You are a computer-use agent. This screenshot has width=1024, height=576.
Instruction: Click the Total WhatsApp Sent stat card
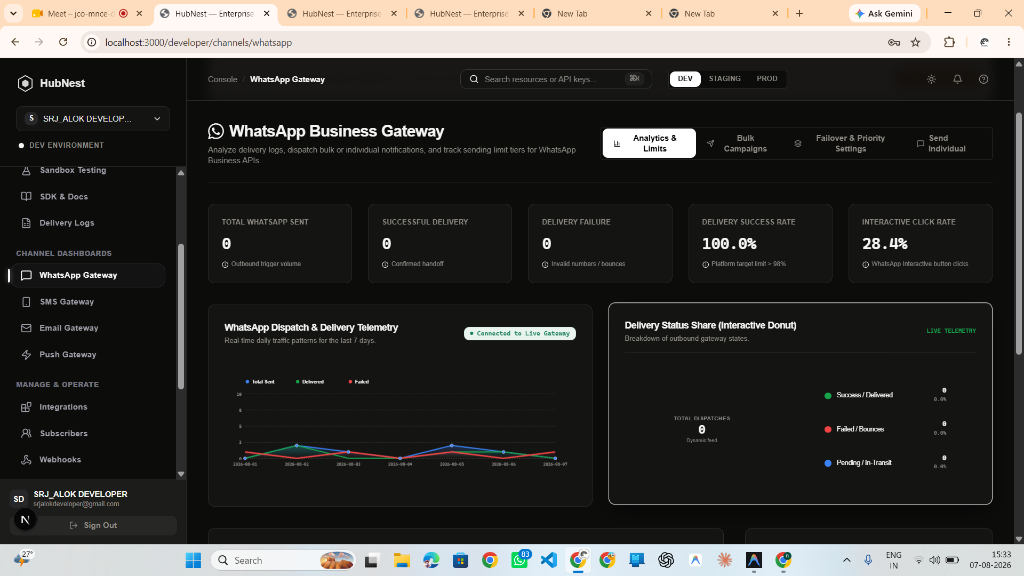(x=280, y=243)
